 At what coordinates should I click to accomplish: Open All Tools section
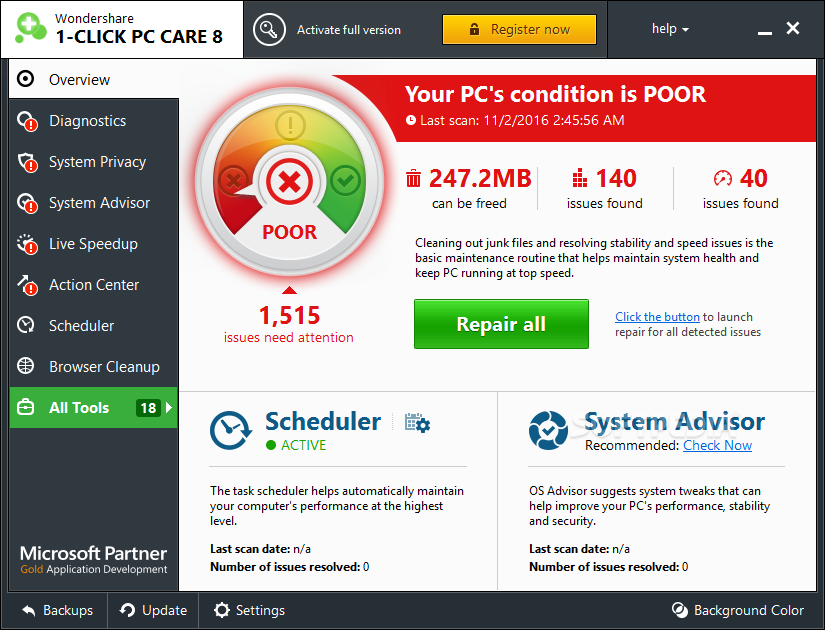pos(94,407)
